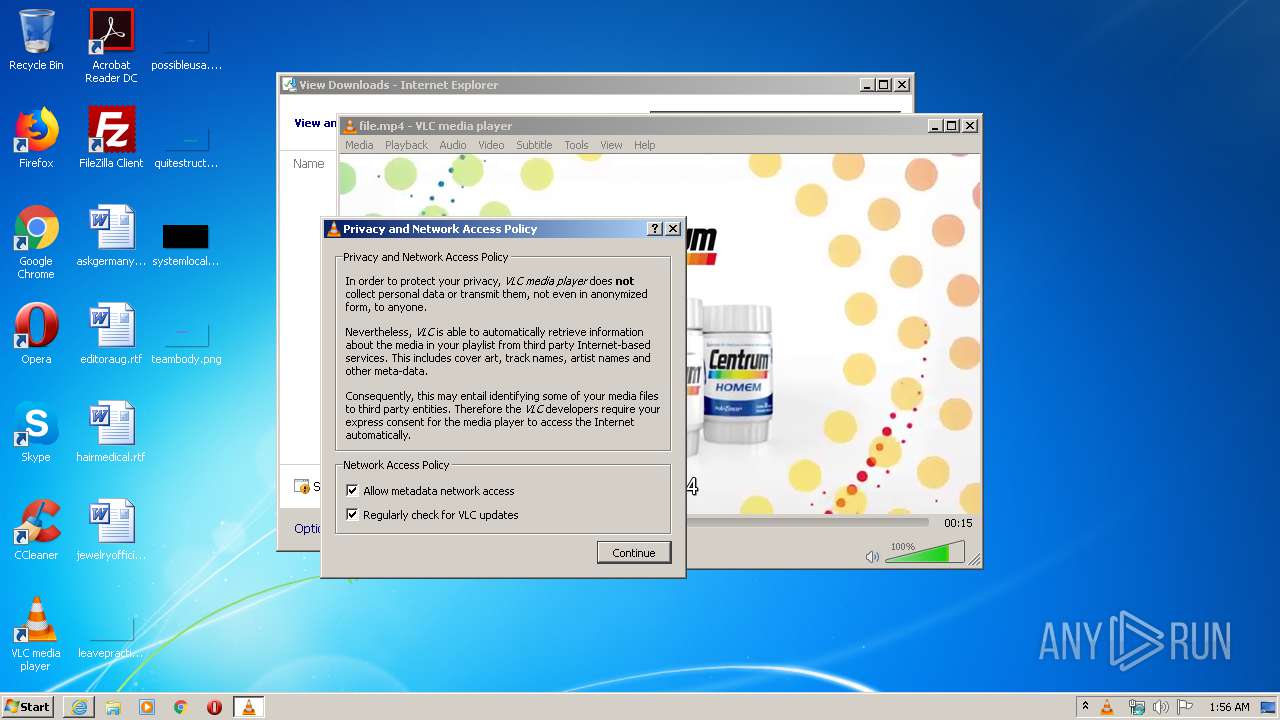Open Skype desktop shortcut
Image resolution: width=1280 pixels, height=720 pixels.
tap(36, 432)
